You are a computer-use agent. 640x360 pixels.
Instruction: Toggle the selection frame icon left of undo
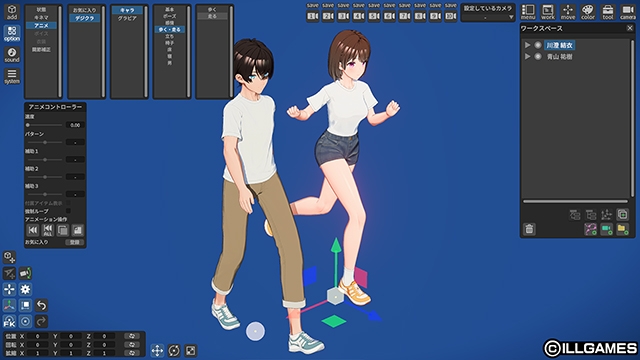tap(25, 305)
